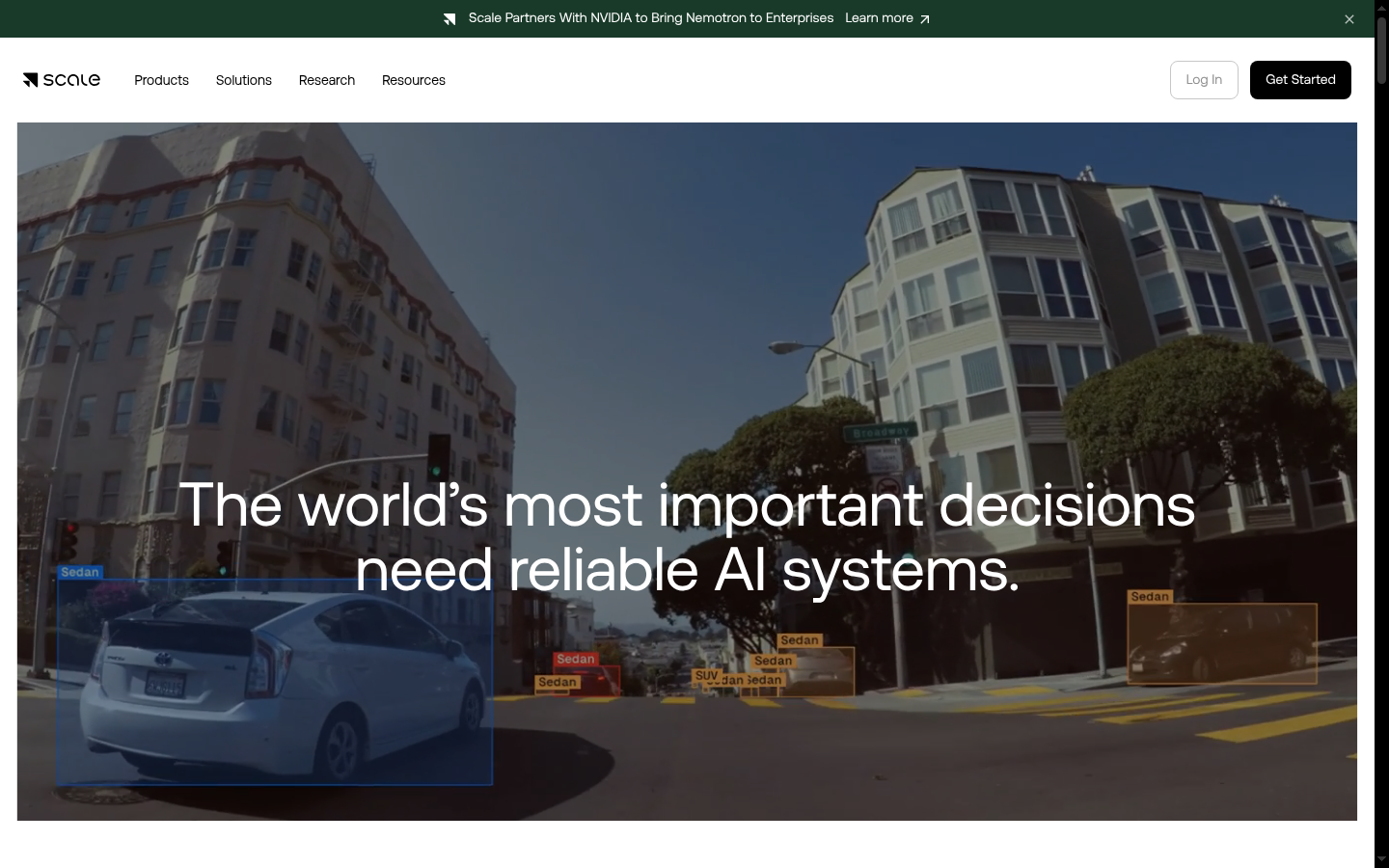1389x868 pixels.
Task: Click the scrollbar down arrow
Action: pos(1381,859)
